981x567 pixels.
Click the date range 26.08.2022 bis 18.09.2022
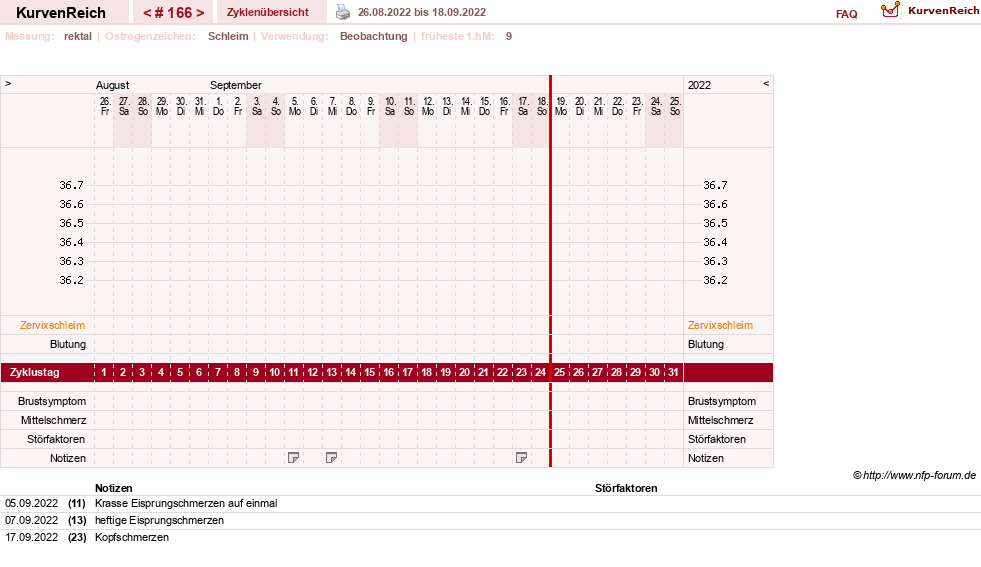click(422, 12)
